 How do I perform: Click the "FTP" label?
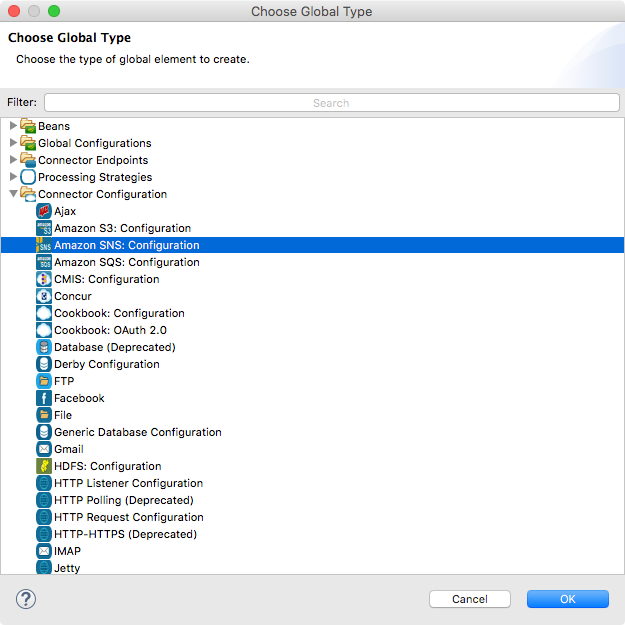tap(64, 381)
